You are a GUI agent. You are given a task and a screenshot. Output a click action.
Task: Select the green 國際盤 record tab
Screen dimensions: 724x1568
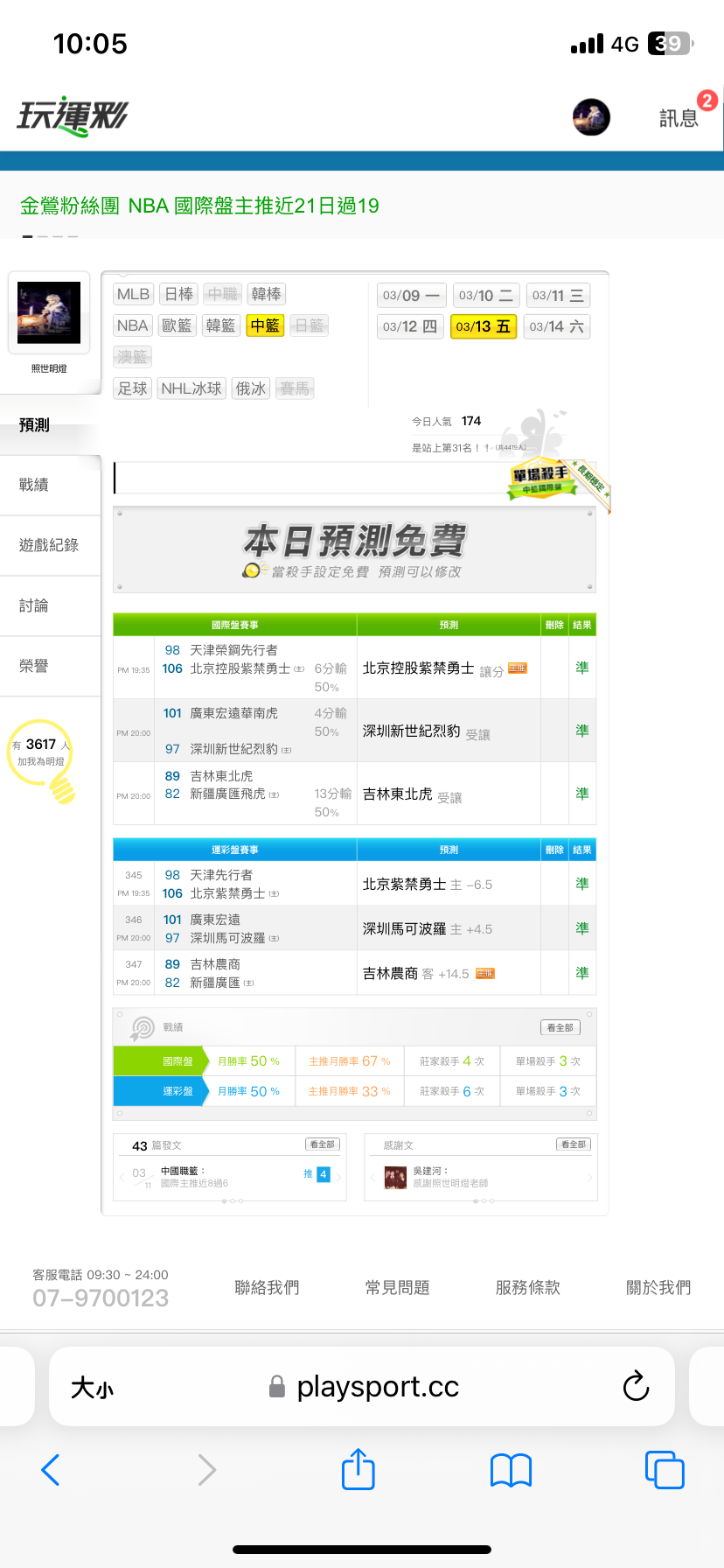pos(162,1061)
